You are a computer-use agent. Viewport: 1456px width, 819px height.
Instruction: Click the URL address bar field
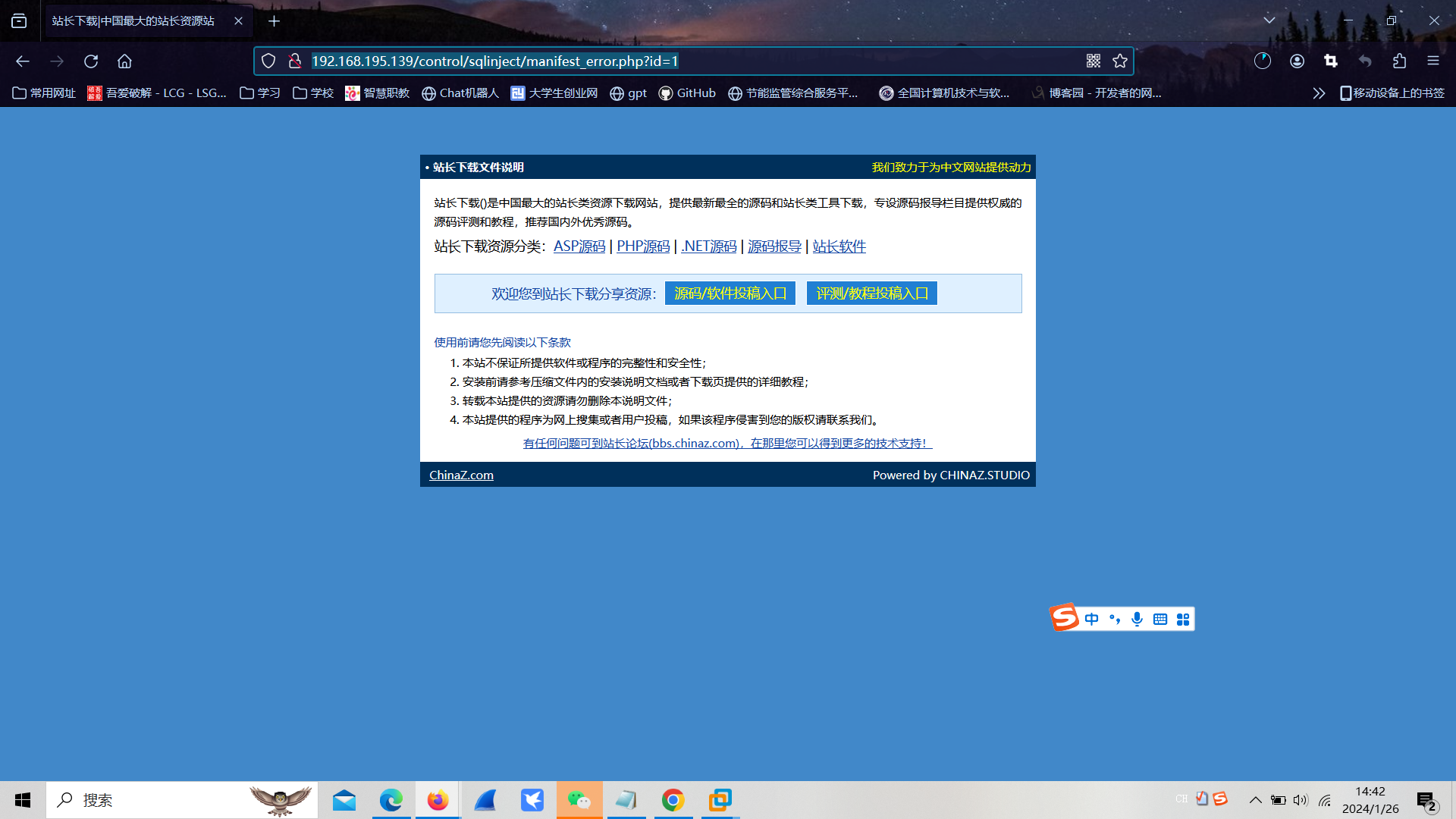(682, 61)
